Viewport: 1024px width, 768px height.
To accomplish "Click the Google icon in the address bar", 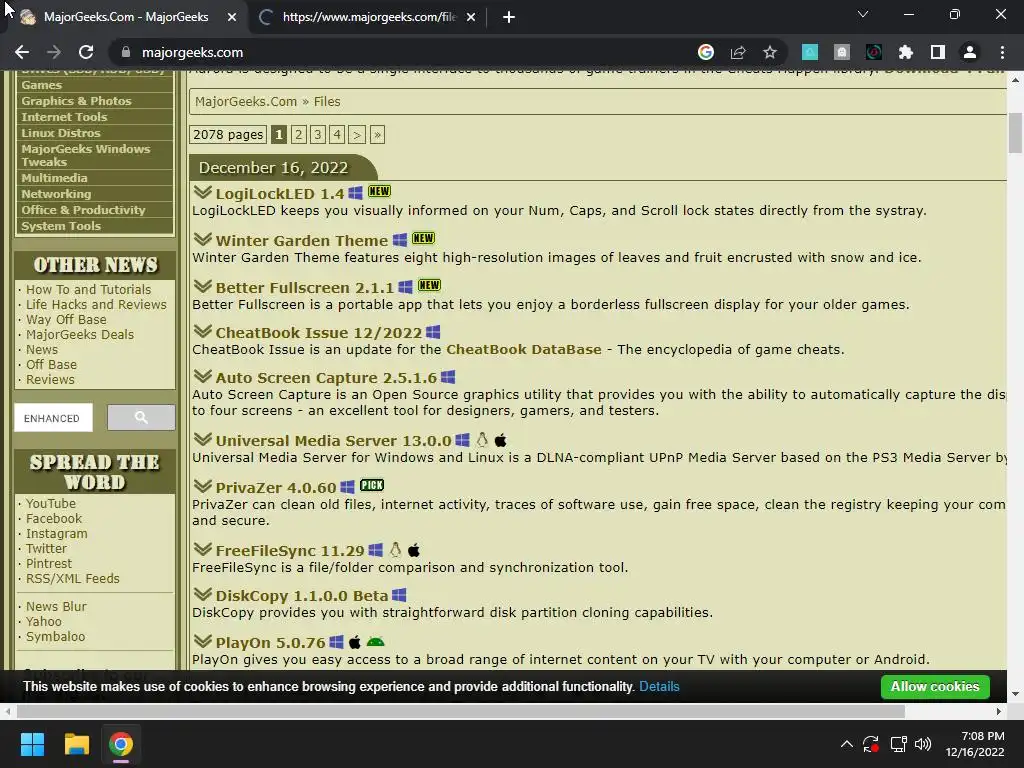I will (x=706, y=52).
